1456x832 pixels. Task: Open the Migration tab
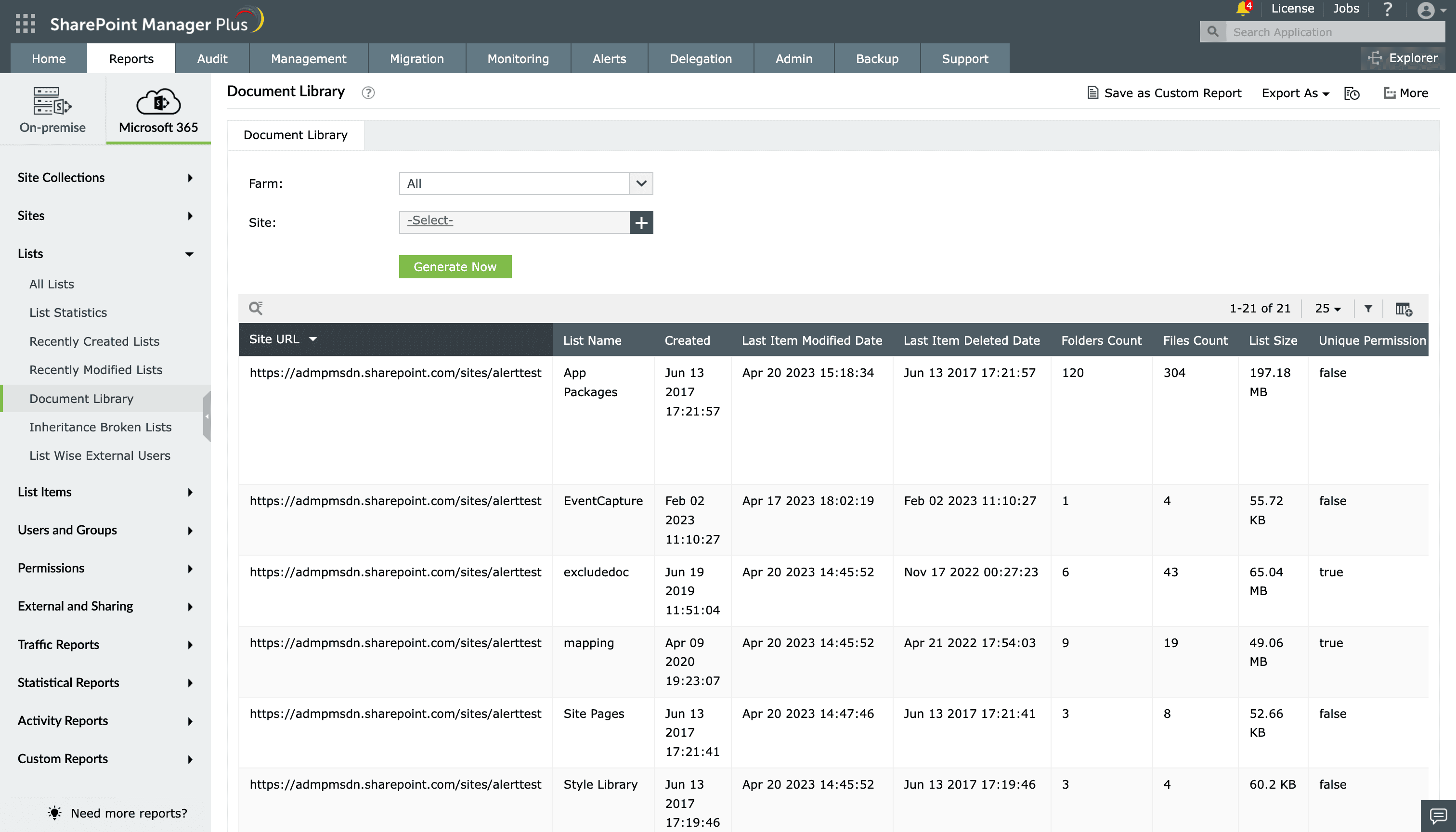[x=416, y=58]
